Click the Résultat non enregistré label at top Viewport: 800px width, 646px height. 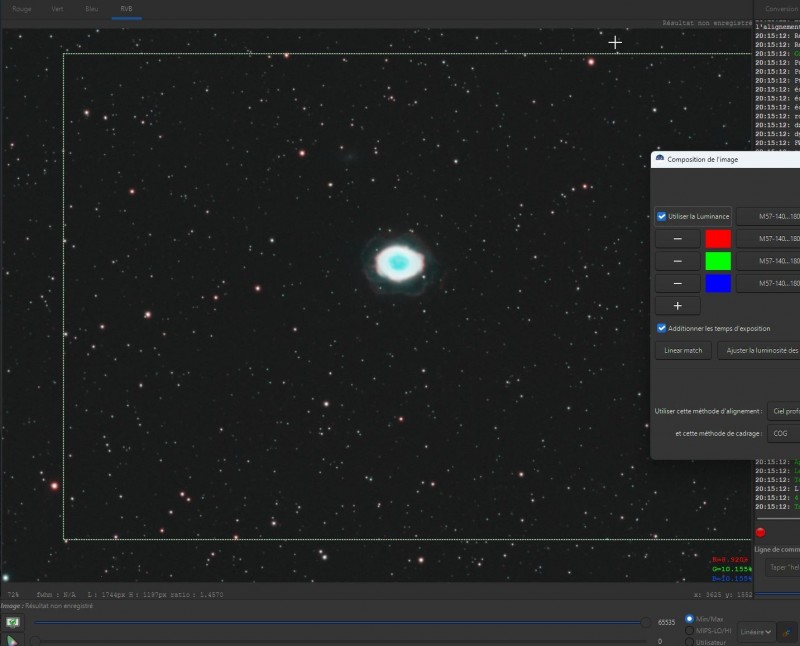click(707, 23)
